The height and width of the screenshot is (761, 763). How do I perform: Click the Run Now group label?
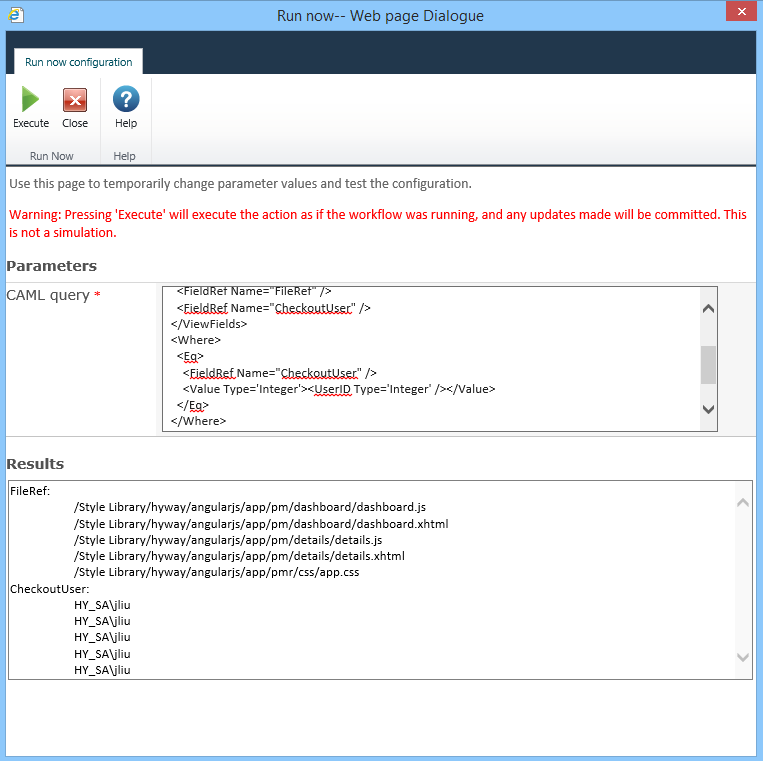click(x=51, y=156)
